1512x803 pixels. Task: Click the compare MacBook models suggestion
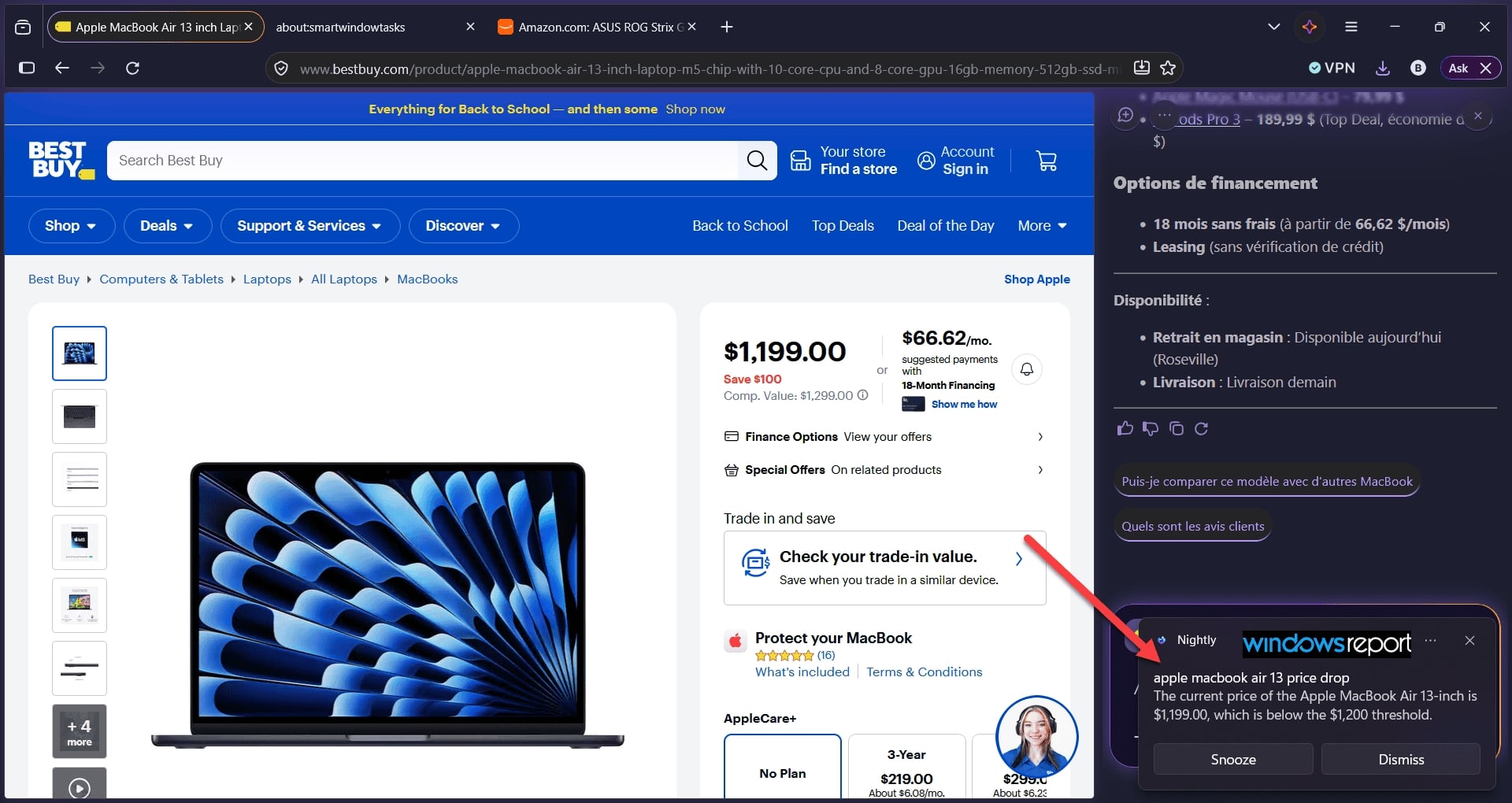[1267, 482]
